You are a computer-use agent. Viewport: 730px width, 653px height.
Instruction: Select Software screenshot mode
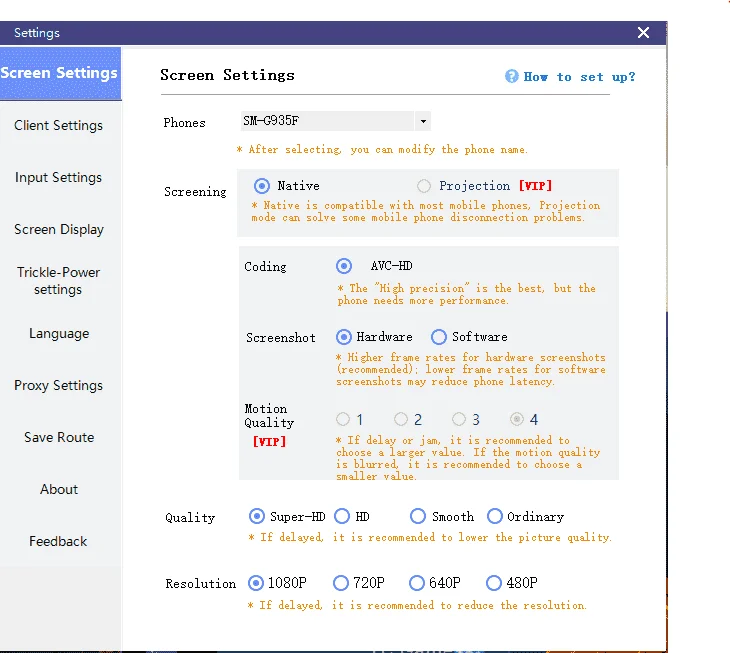pyautogui.click(x=439, y=337)
